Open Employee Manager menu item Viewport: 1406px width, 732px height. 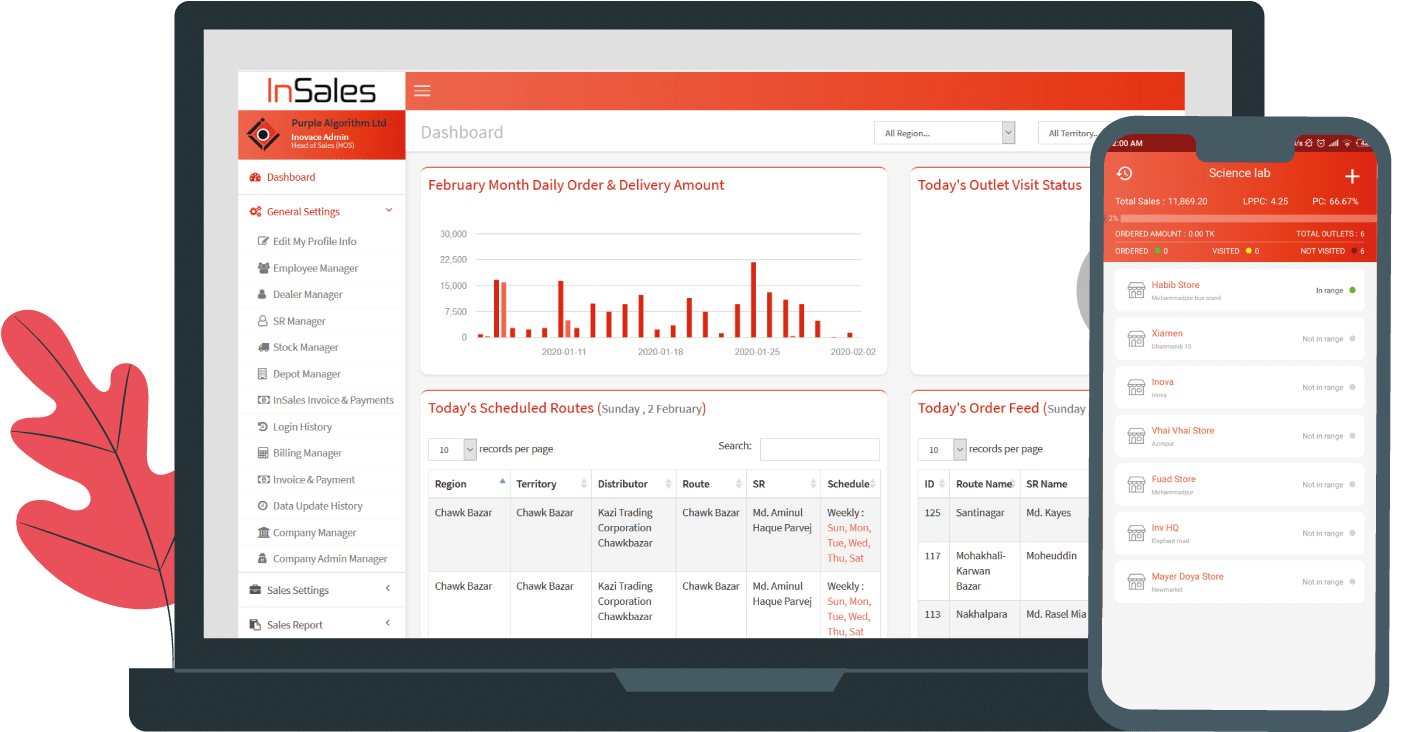(321, 268)
